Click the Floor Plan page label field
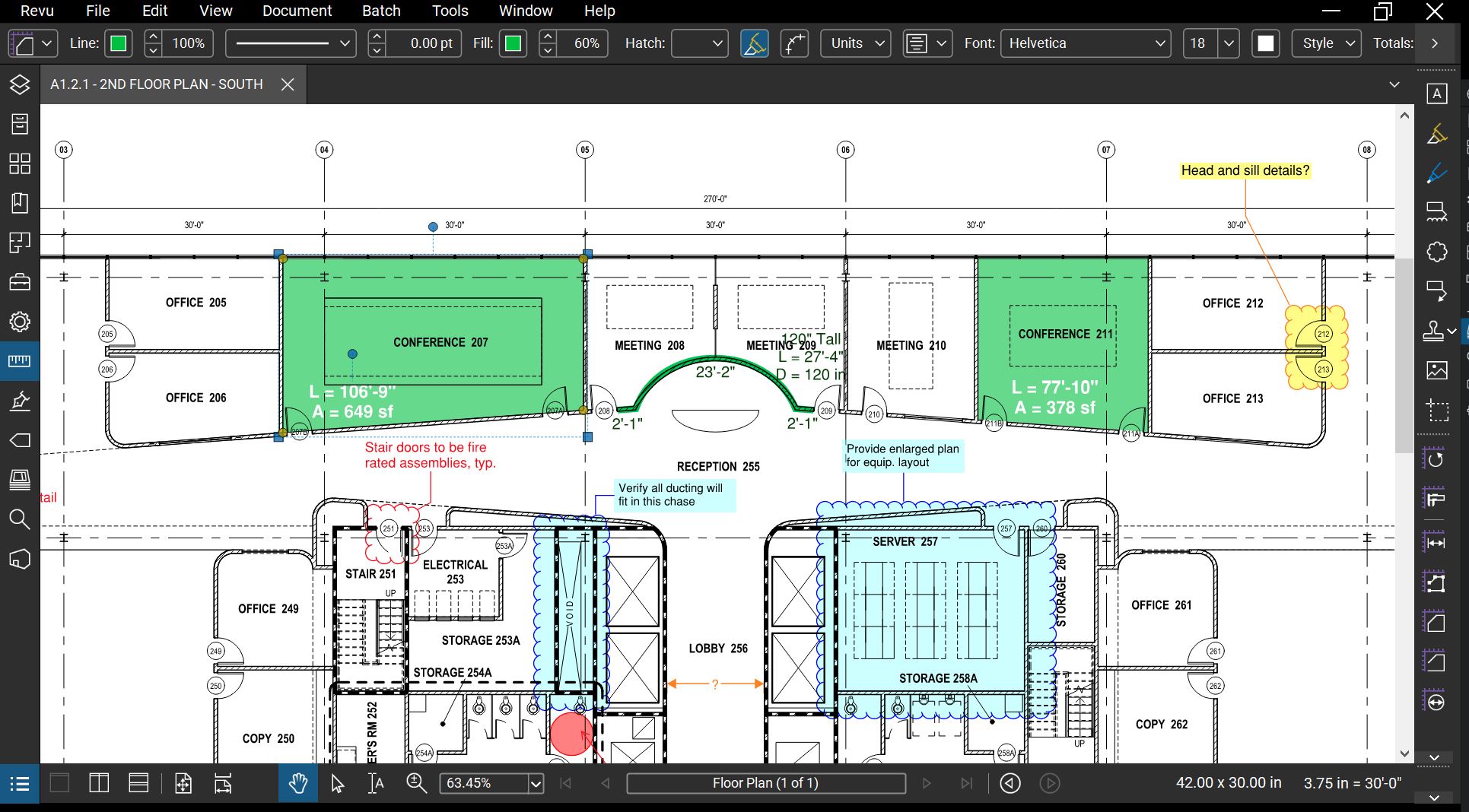 click(x=765, y=783)
